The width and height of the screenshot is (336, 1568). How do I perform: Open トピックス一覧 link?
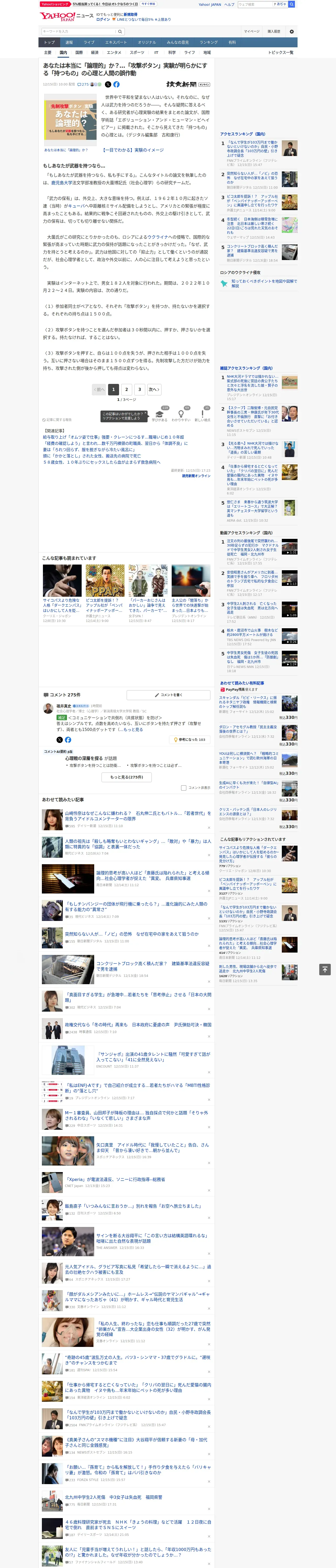[x=281, y=52]
